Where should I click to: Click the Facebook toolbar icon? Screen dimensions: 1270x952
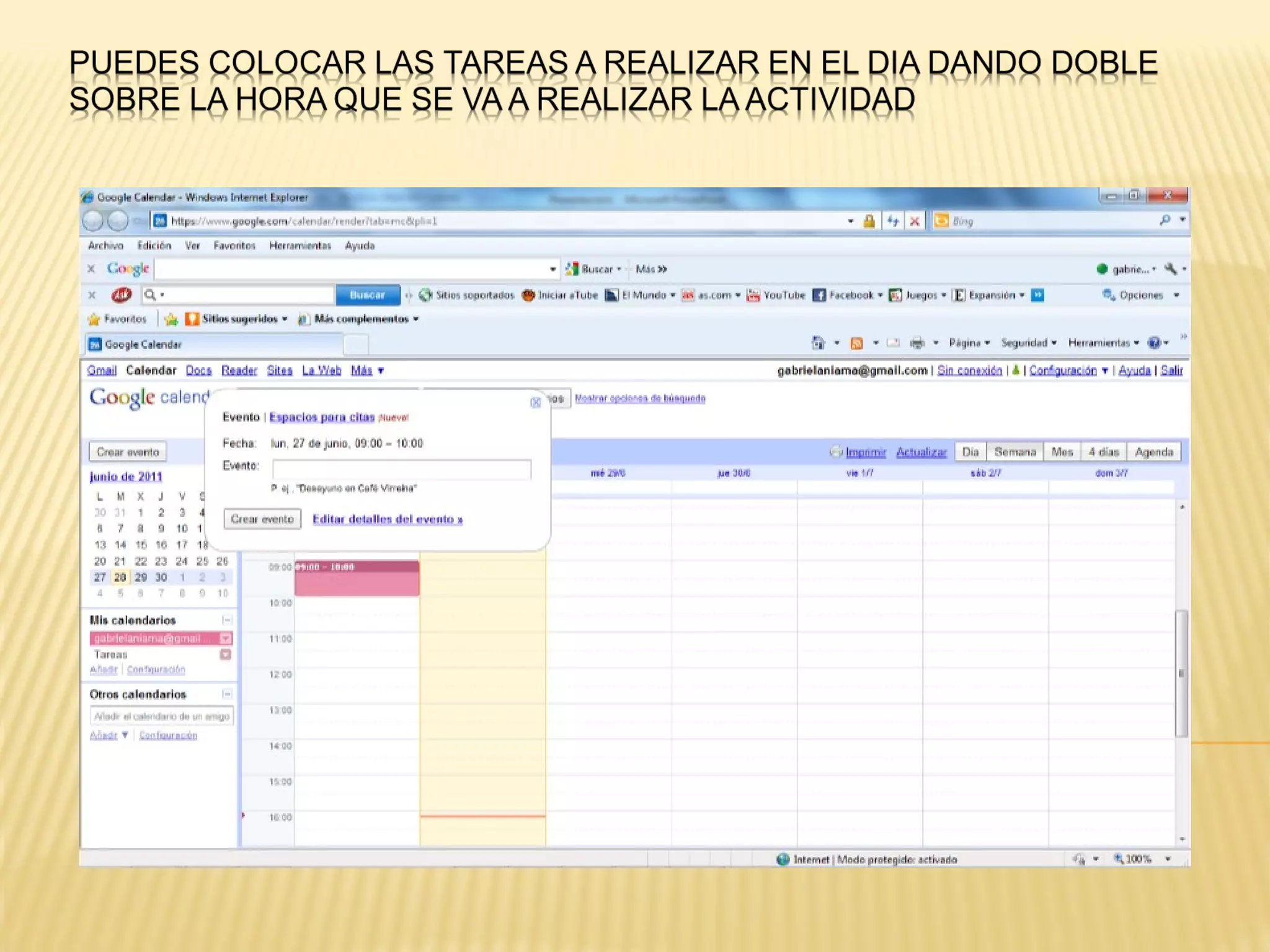tap(819, 295)
